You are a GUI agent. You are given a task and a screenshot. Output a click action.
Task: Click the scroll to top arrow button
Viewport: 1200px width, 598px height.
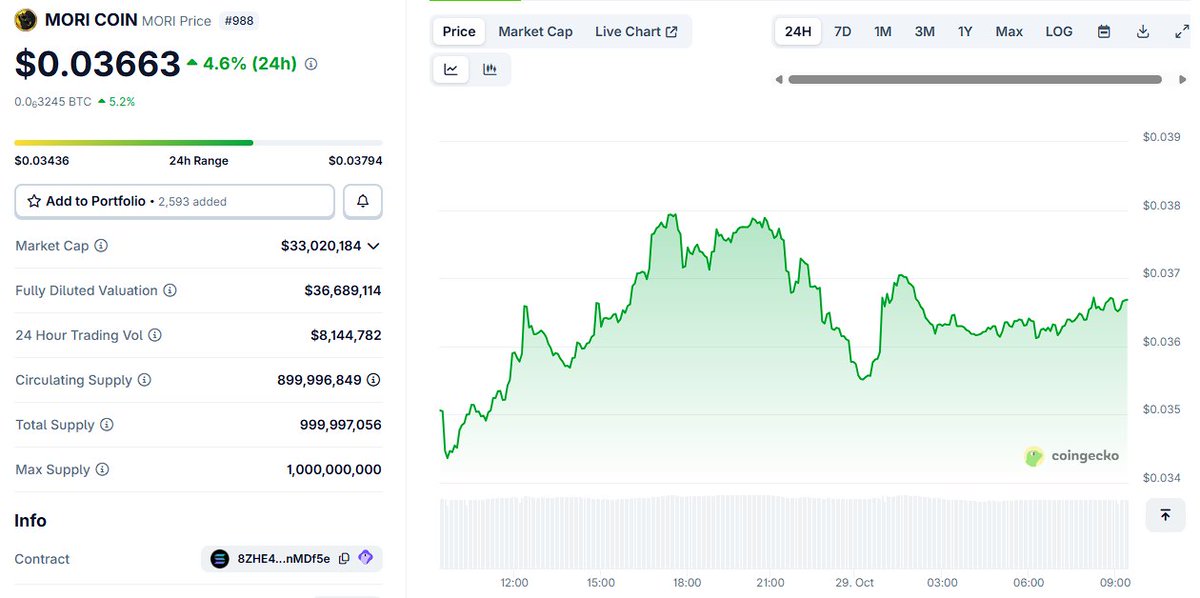1165,515
